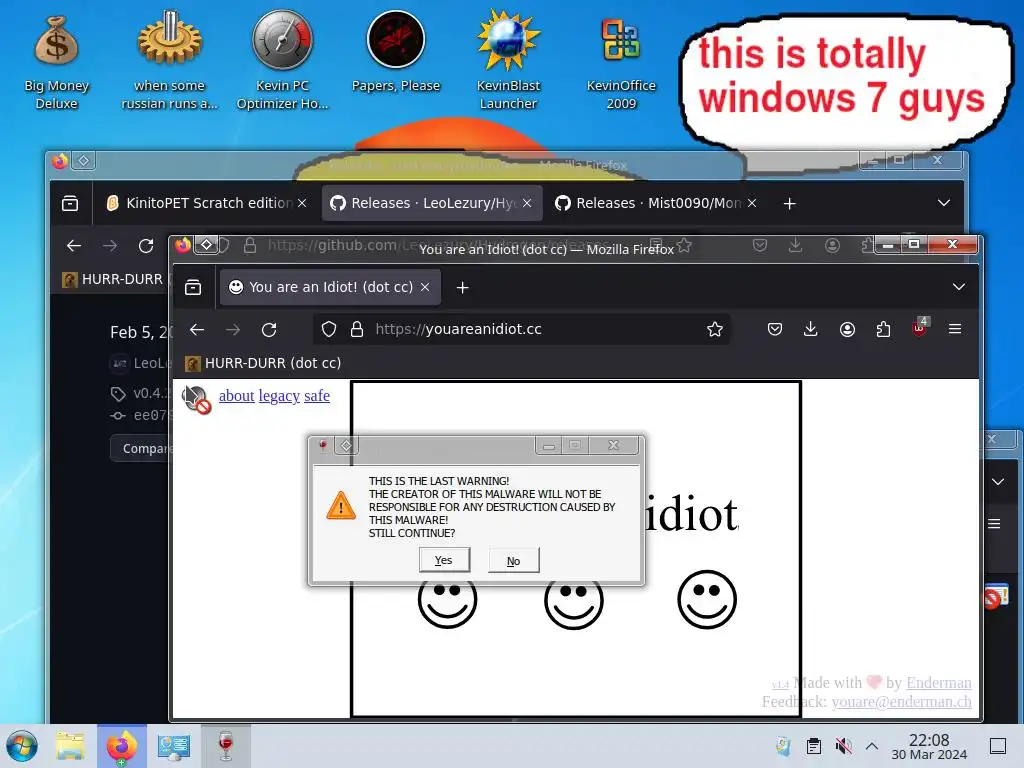Follow the 'legacy' link on the page
This screenshot has width=1024, height=768.
[279, 396]
